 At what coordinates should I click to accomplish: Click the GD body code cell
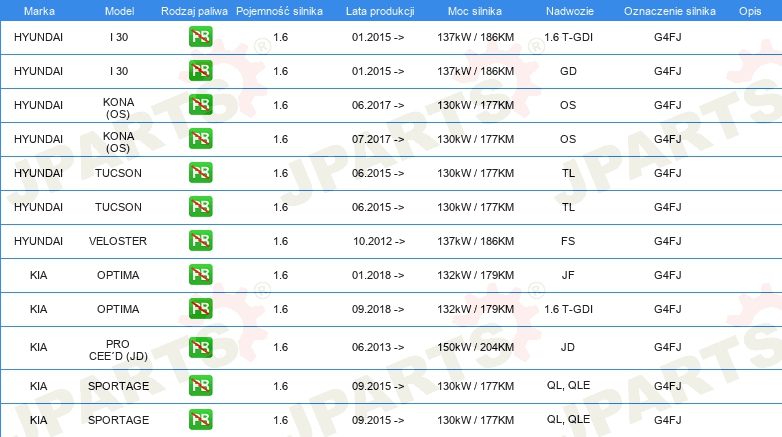pyautogui.click(x=568, y=71)
